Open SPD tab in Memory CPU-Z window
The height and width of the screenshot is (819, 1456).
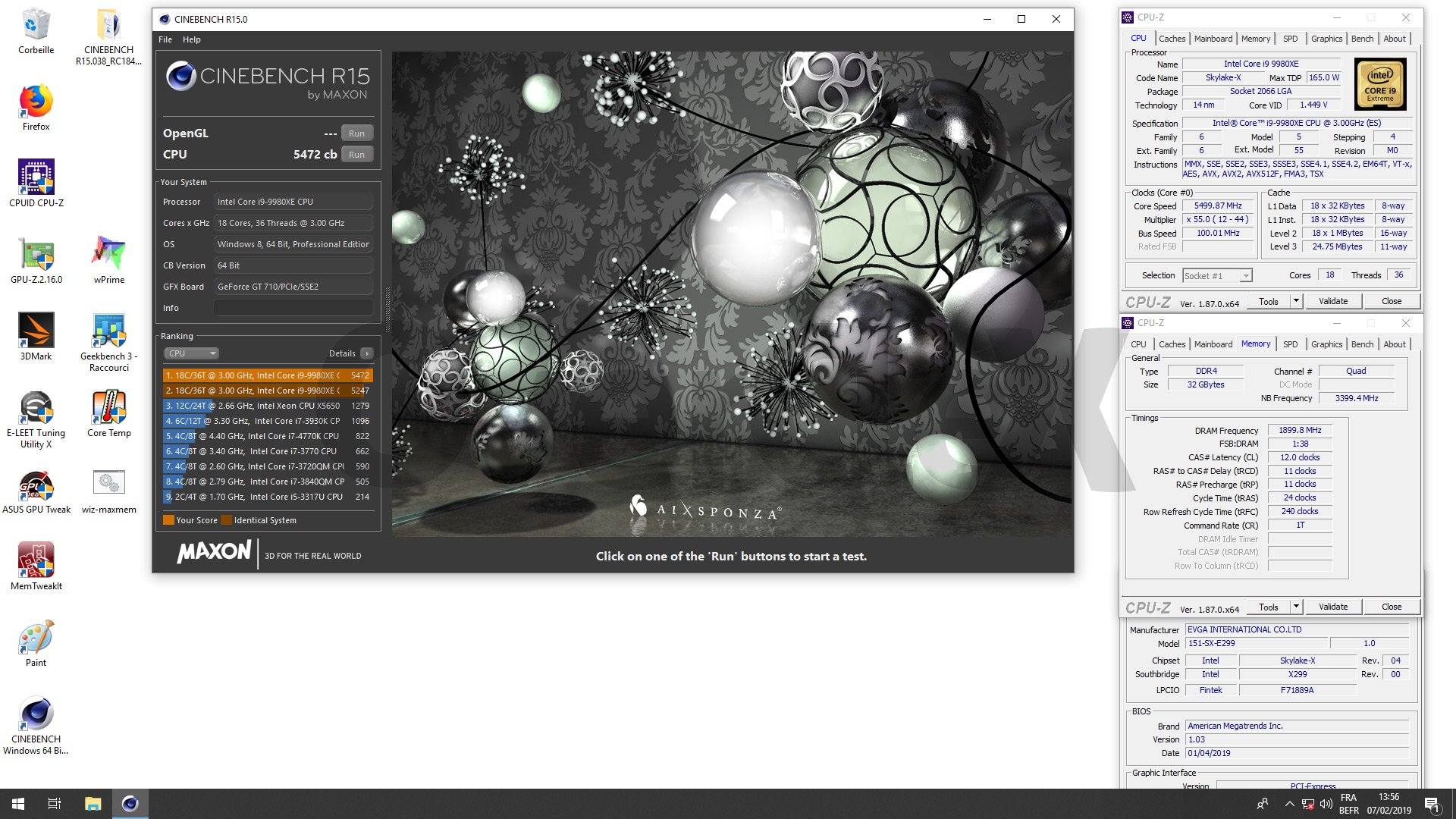(1290, 344)
